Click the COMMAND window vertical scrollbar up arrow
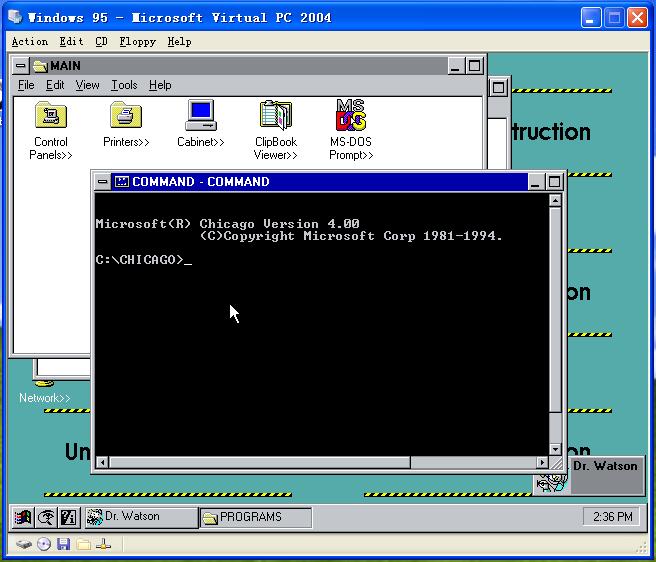656x562 pixels. coord(555,201)
